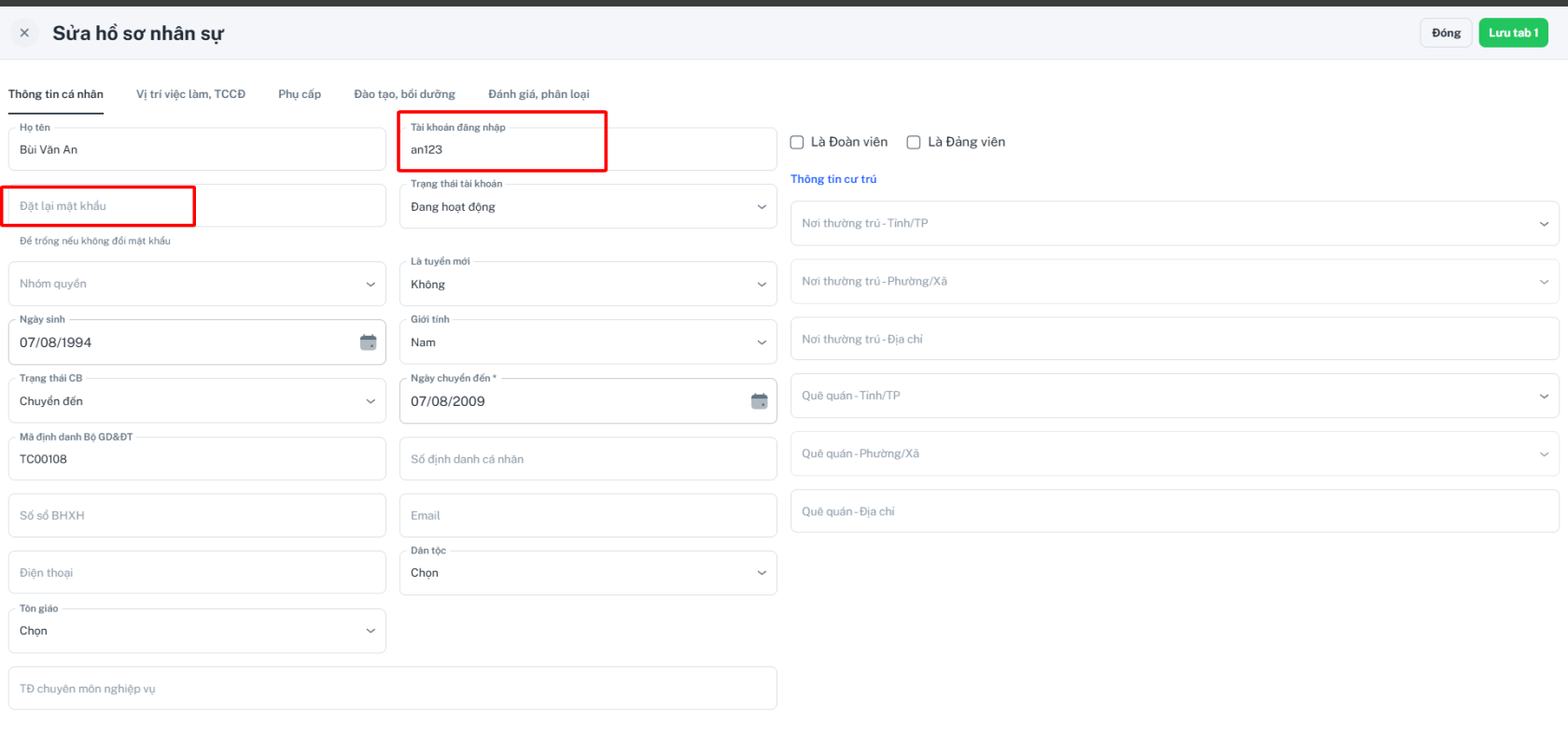The width and height of the screenshot is (1568, 740).
Task: Close the edit form with the X icon
Action: pyautogui.click(x=24, y=33)
